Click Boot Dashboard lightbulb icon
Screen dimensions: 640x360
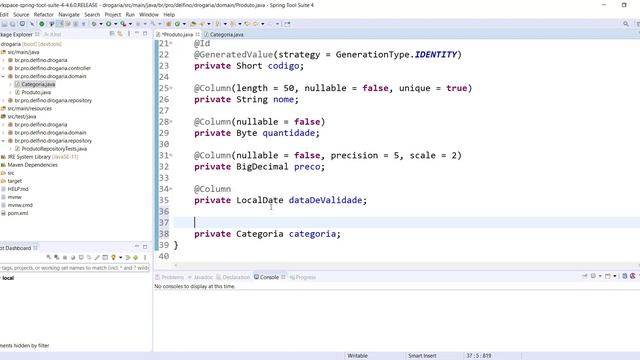tap(113, 257)
